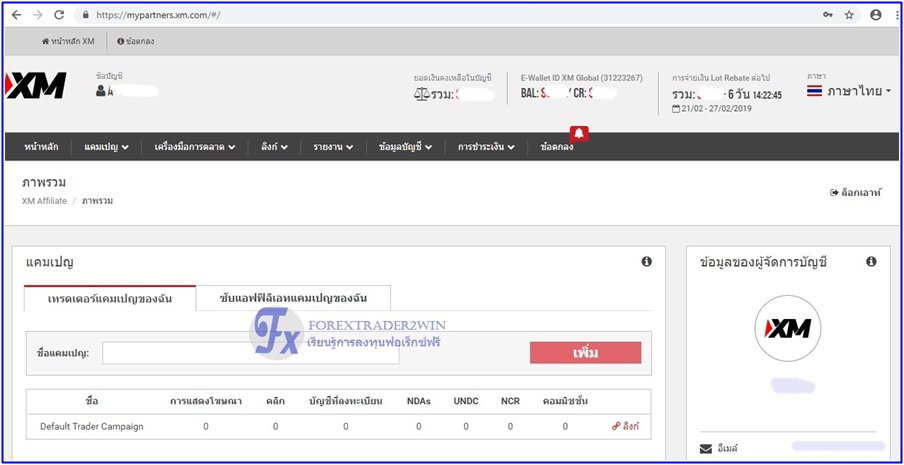Click the ล็อกเอาท์ logout link
The width and height of the screenshot is (904, 465).
tap(856, 192)
